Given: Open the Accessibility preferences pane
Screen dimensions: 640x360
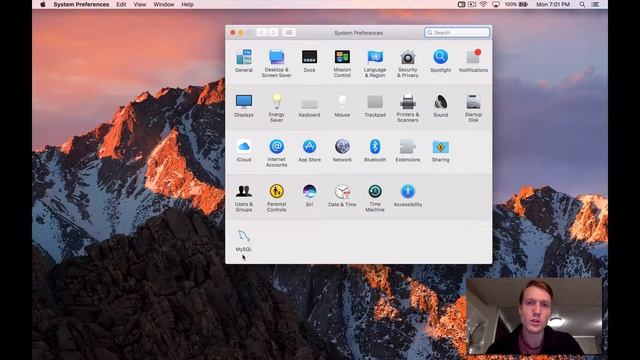Looking at the screenshot, I should (x=408, y=196).
